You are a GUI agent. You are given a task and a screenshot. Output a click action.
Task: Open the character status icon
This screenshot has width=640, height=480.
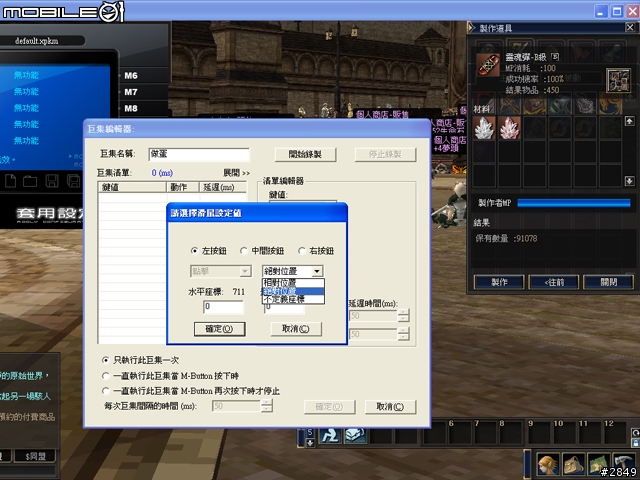(547, 464)
